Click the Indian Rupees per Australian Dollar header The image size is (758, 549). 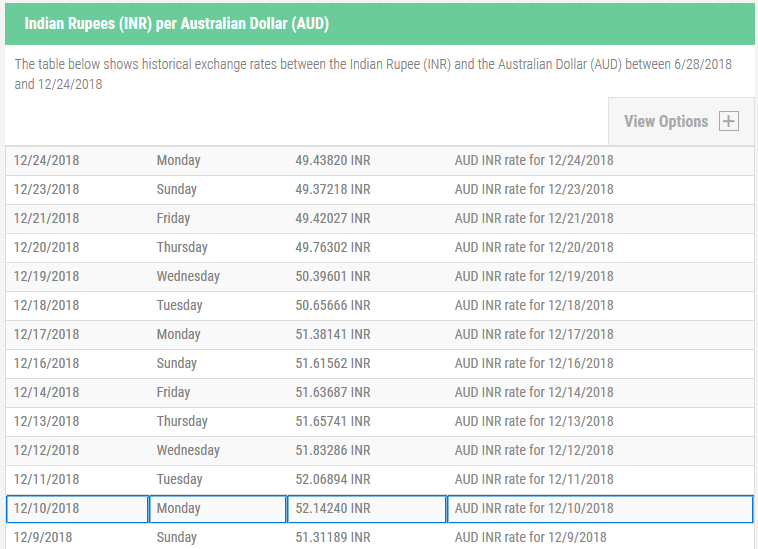[x=176, y=24]
